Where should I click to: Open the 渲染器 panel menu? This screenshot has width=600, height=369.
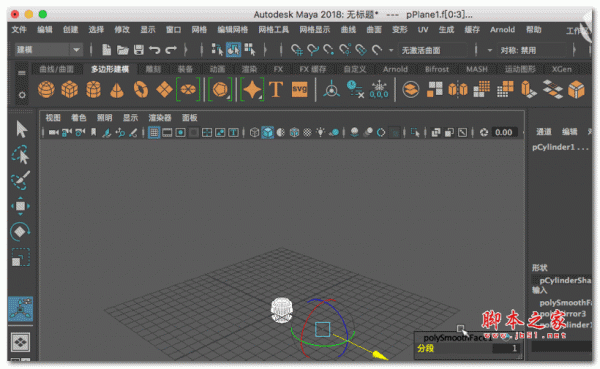pyautogui.click(x=160, y=118)
